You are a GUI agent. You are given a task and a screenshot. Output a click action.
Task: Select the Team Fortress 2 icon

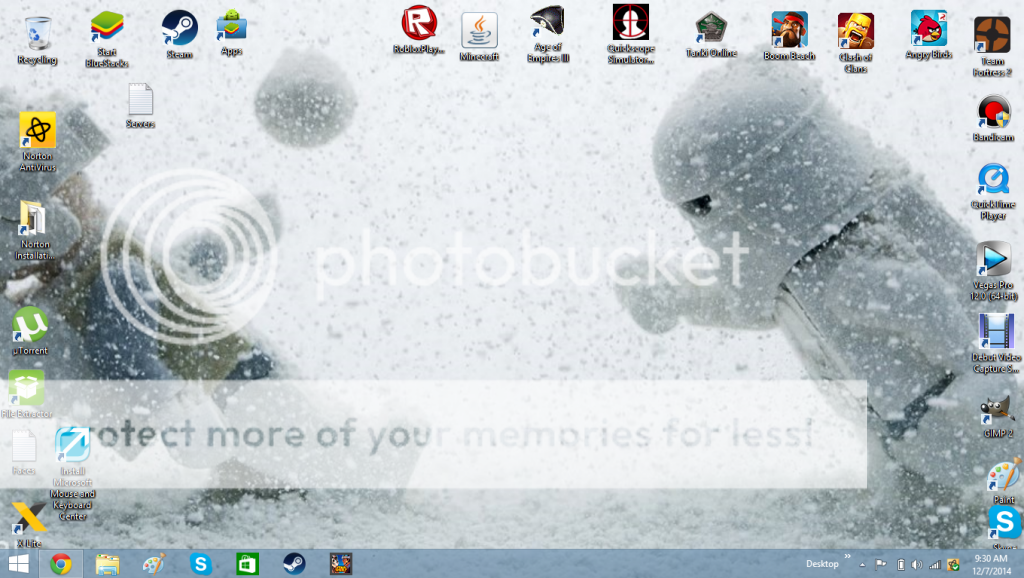[991, 35]
